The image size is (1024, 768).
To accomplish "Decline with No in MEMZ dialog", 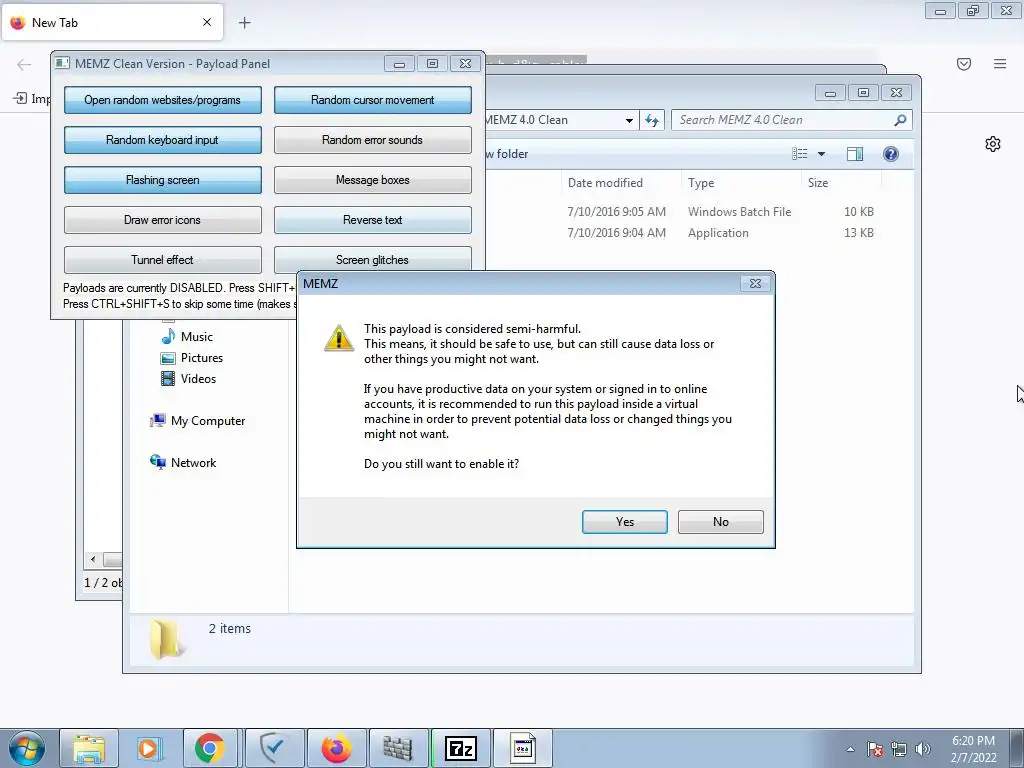I will point(720,522).
